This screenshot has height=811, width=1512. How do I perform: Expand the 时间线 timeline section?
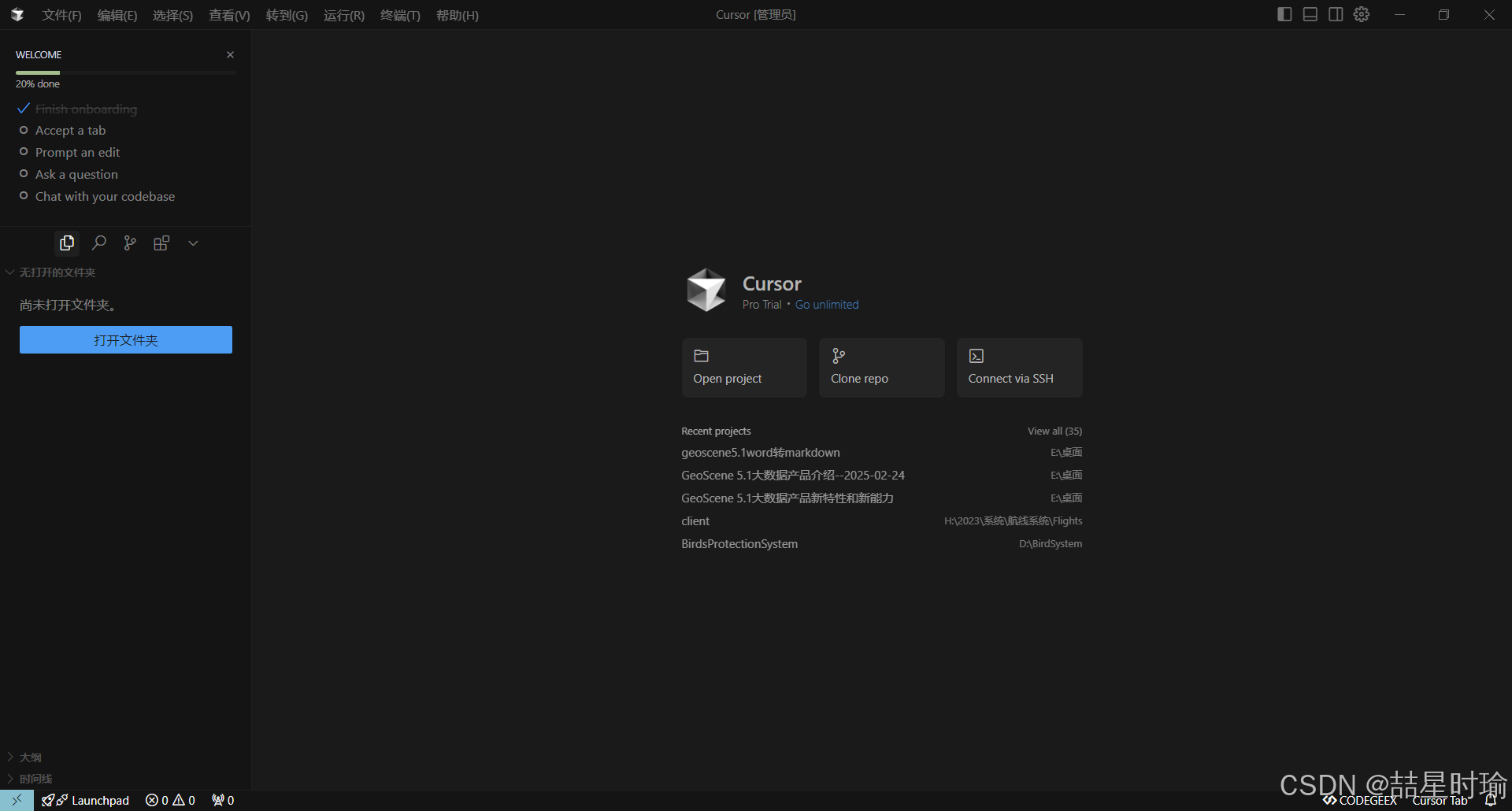click(x=35, y=779)
